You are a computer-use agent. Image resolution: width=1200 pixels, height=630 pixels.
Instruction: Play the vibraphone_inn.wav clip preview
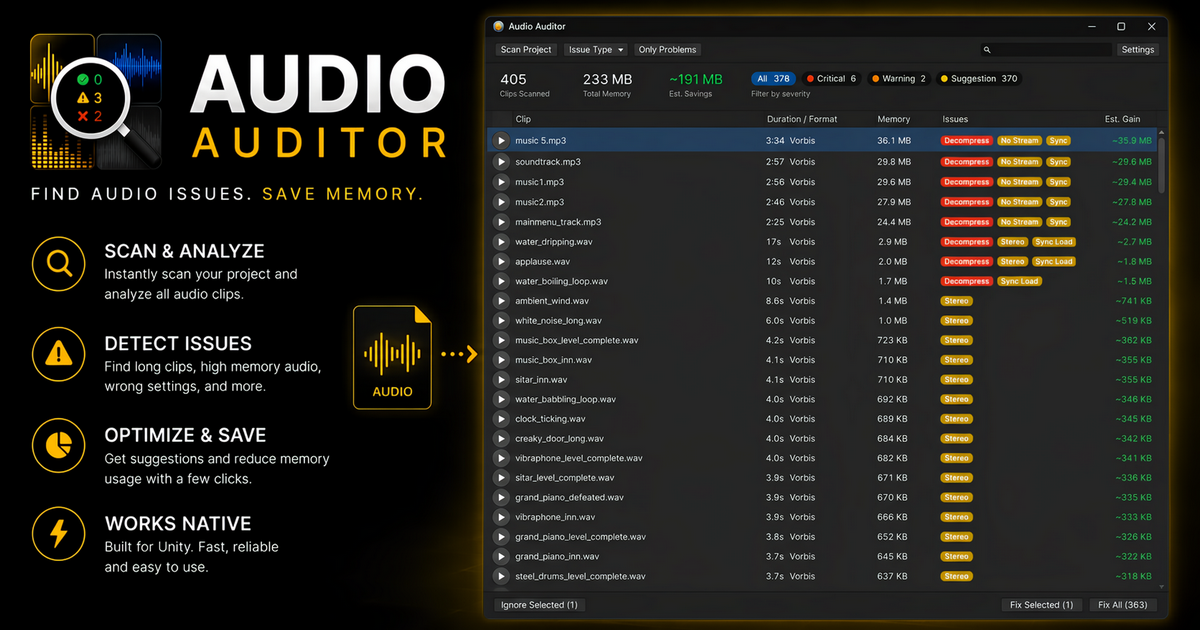click(x=502, y=518)
